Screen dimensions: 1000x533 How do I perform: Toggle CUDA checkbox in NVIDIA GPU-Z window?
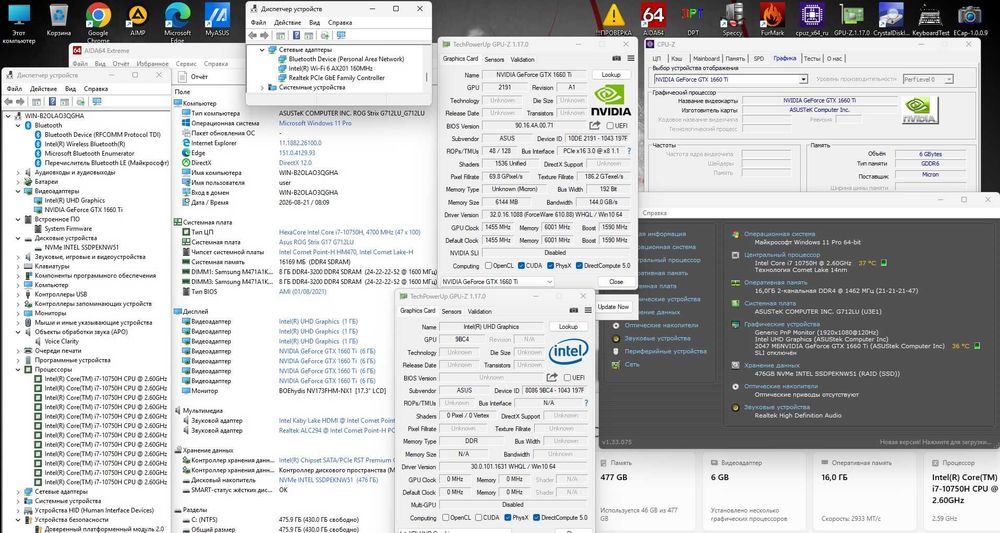coord(521,266)
